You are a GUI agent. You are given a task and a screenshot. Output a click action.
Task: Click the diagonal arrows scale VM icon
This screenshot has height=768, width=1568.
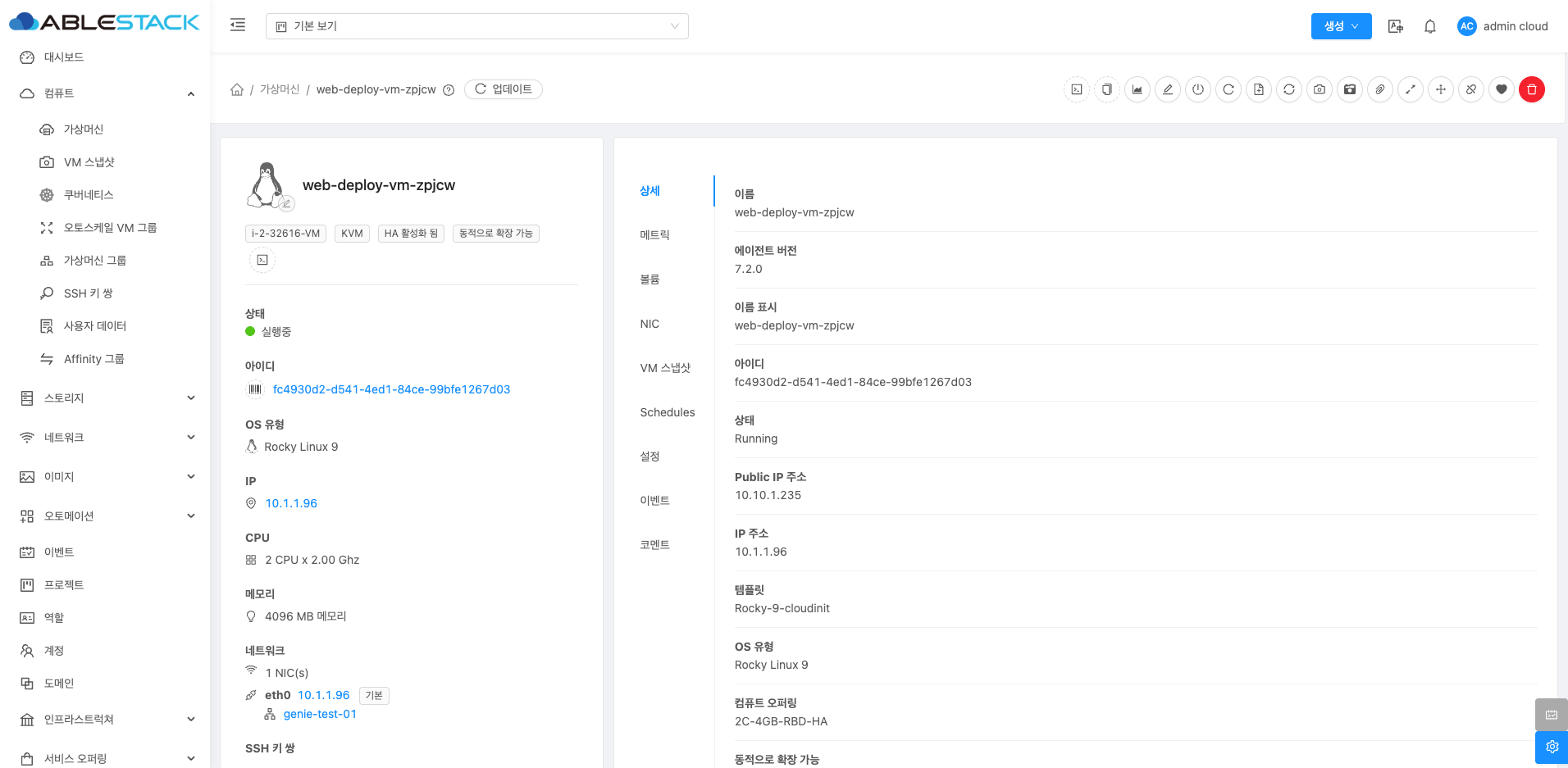click(1411, 89)
